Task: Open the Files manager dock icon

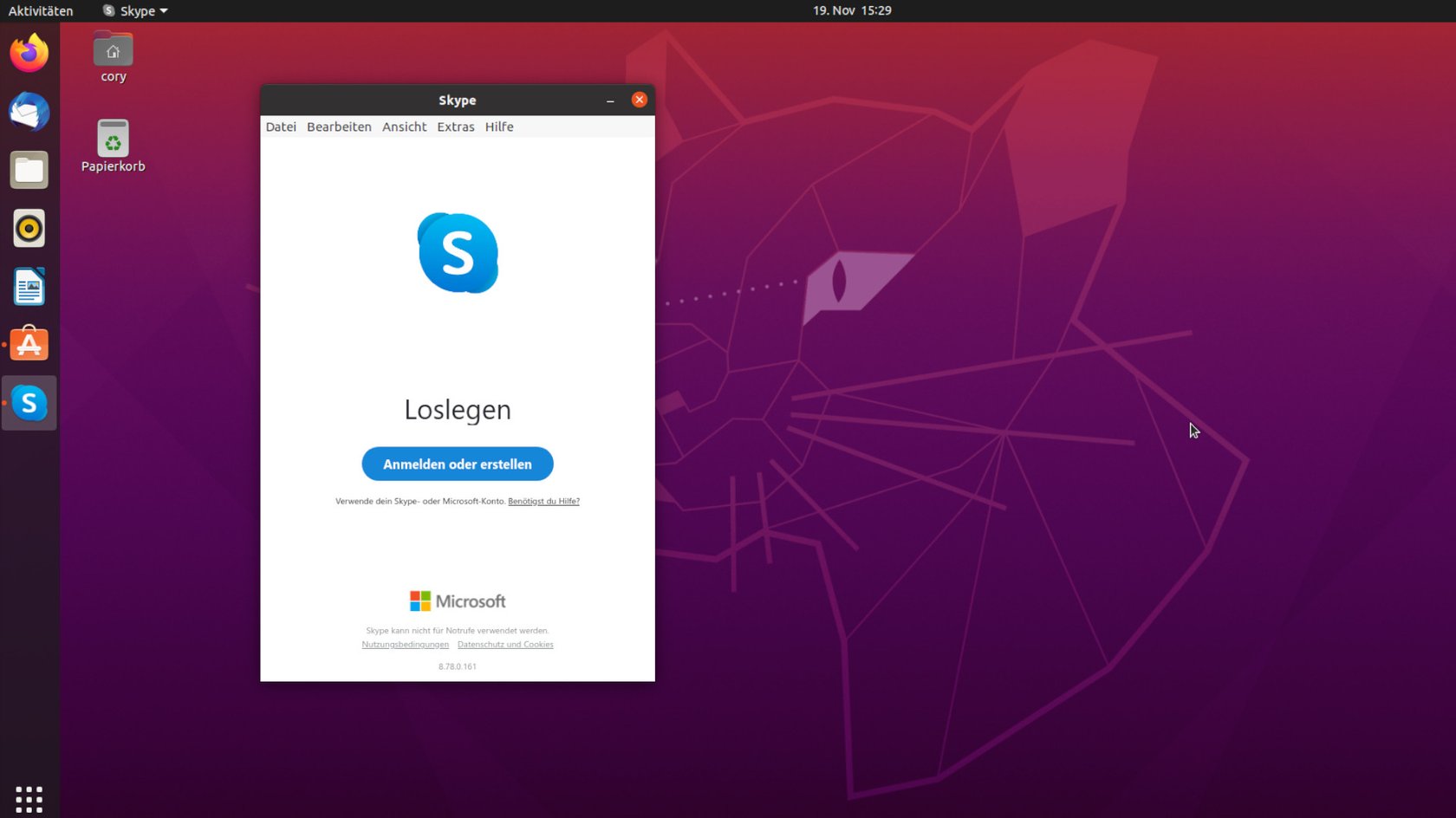Action: (x=29, y=170)
